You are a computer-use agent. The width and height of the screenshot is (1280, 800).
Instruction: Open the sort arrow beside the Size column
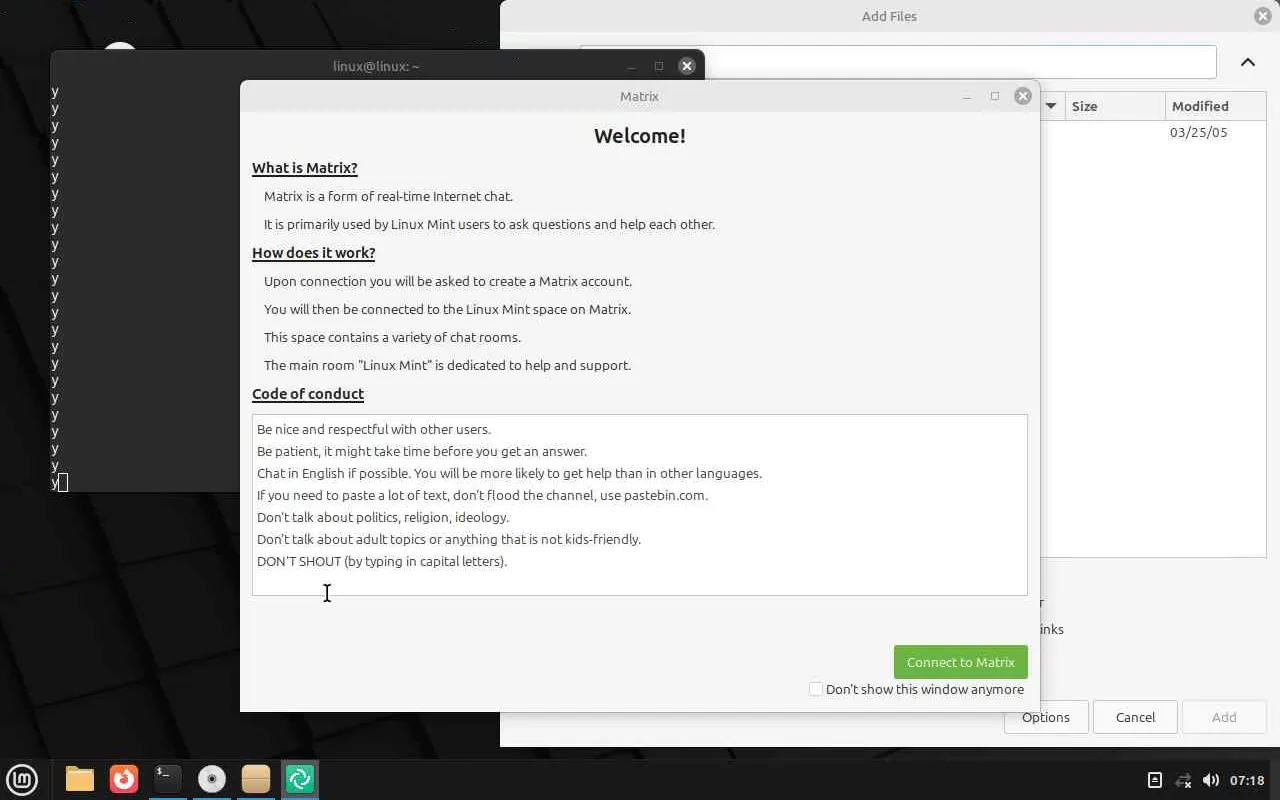coord(1051,106)
